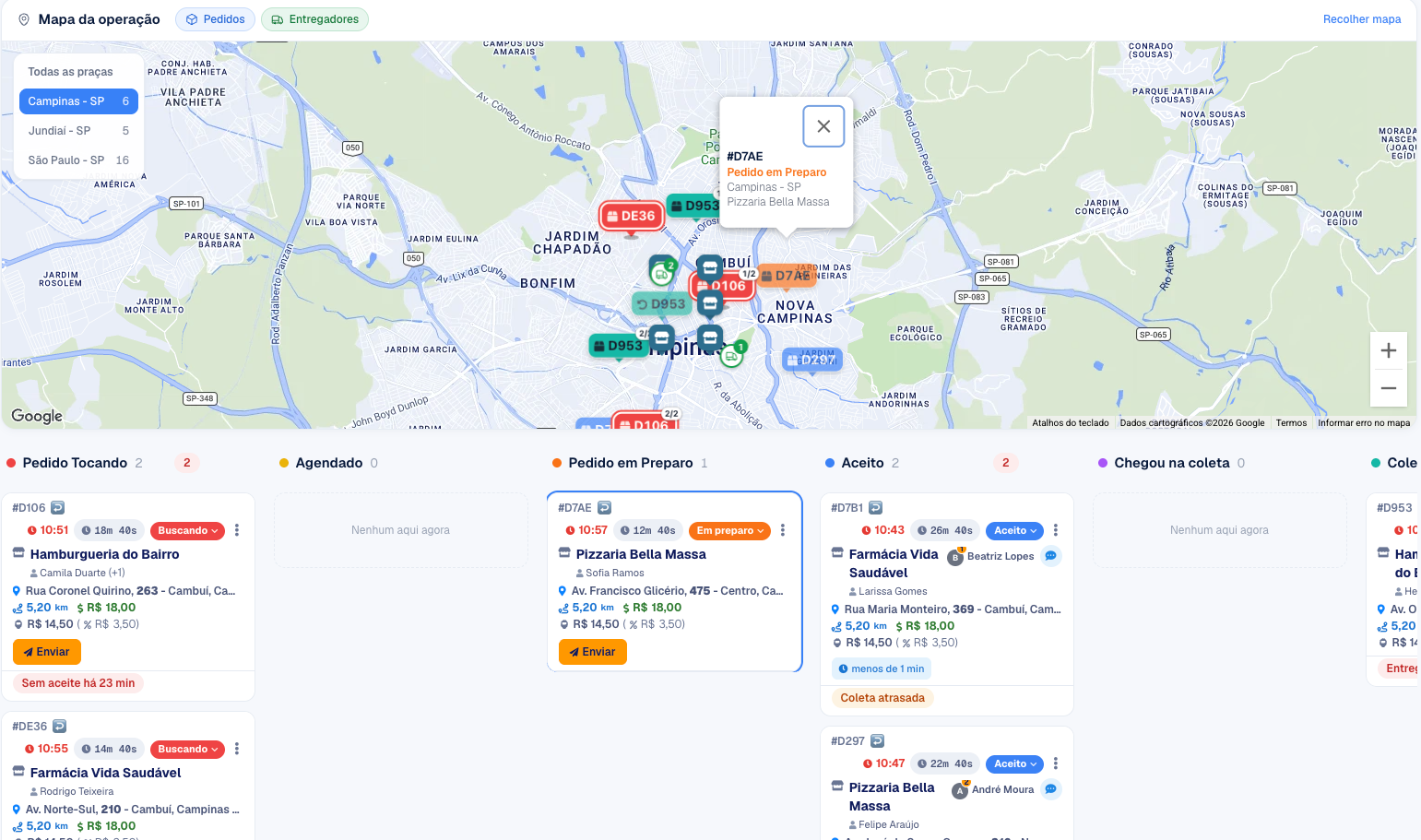Screen dimensions: 1421x840
Task: Open the kebab menu on order #D106
Action: pyautogui.click(x=237, y=530)
